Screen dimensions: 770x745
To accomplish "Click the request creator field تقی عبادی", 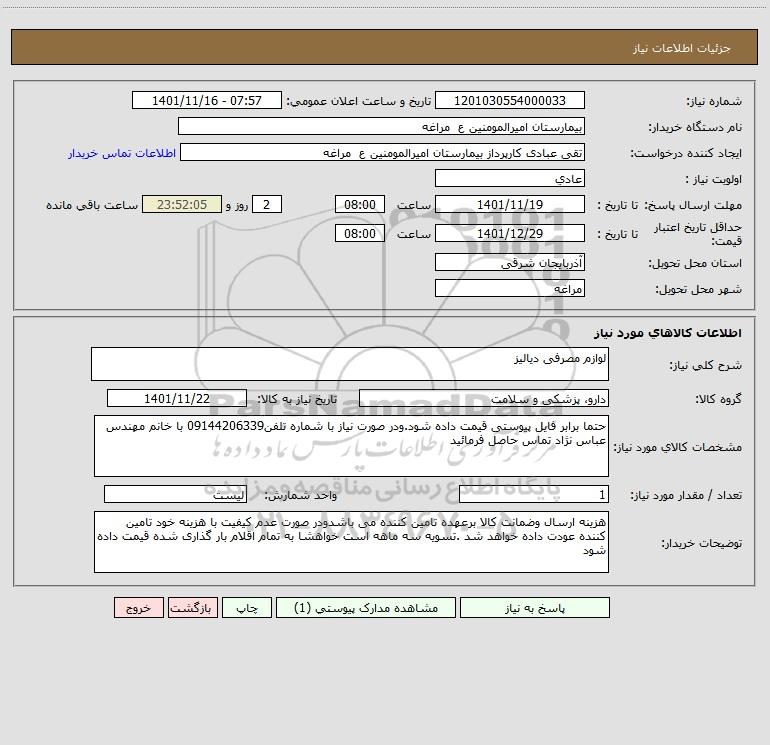I will pyautogui.click(x=383, y=152).
